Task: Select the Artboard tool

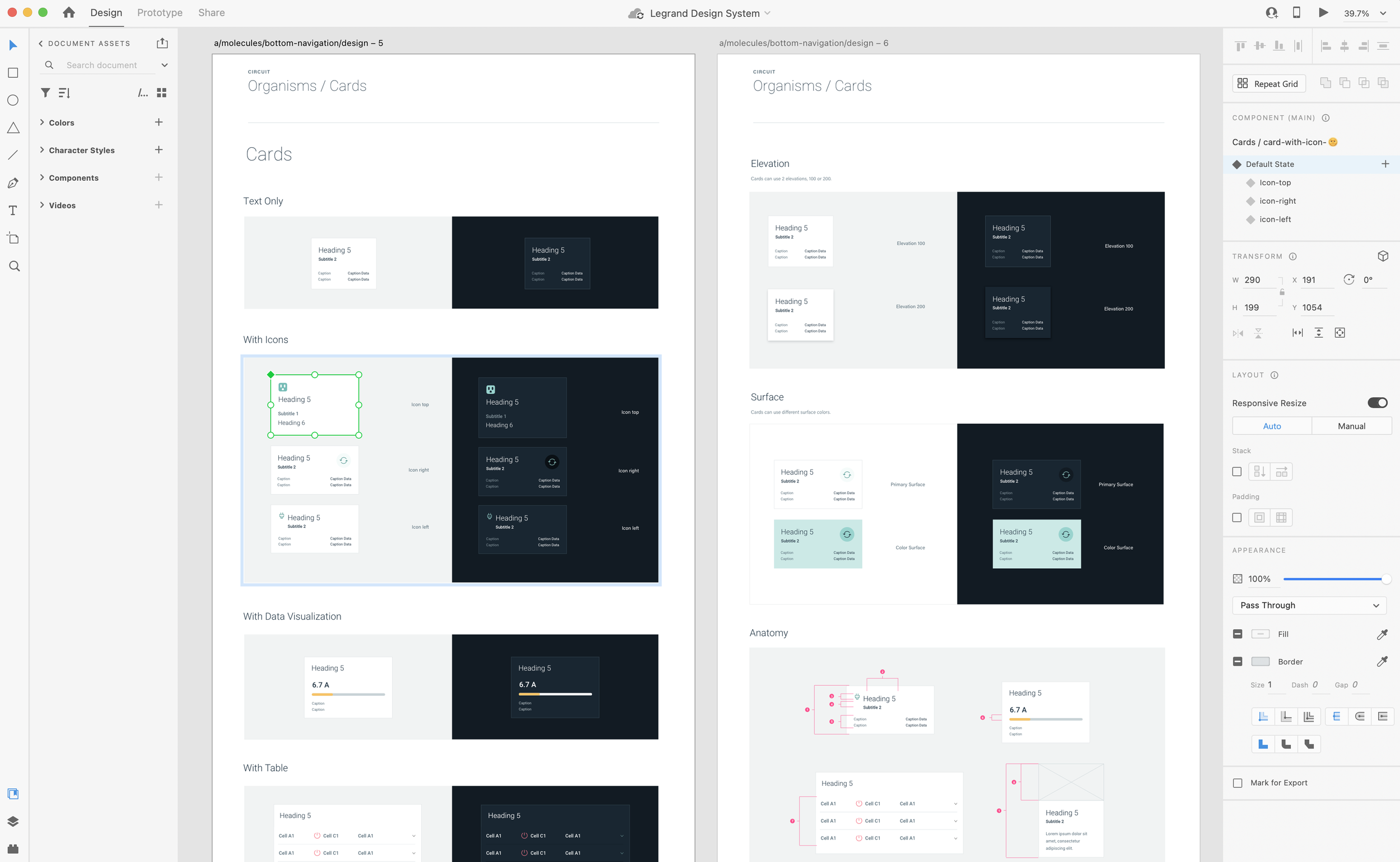Action: tap(13, 238)
